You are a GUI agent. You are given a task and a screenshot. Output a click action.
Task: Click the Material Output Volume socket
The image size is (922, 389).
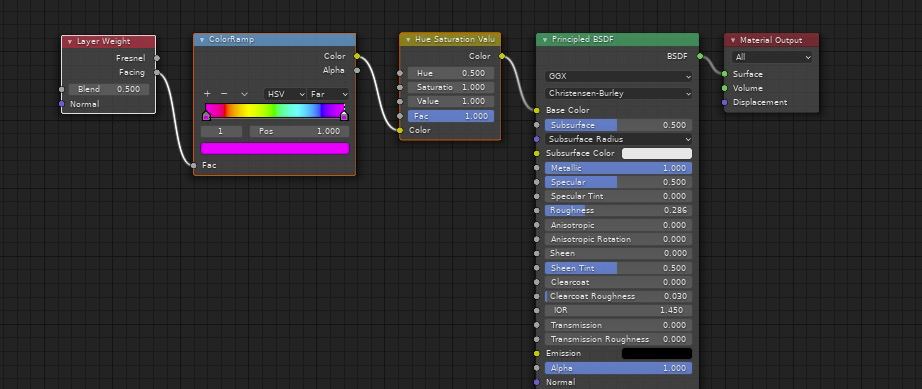[x=724, y=88]
